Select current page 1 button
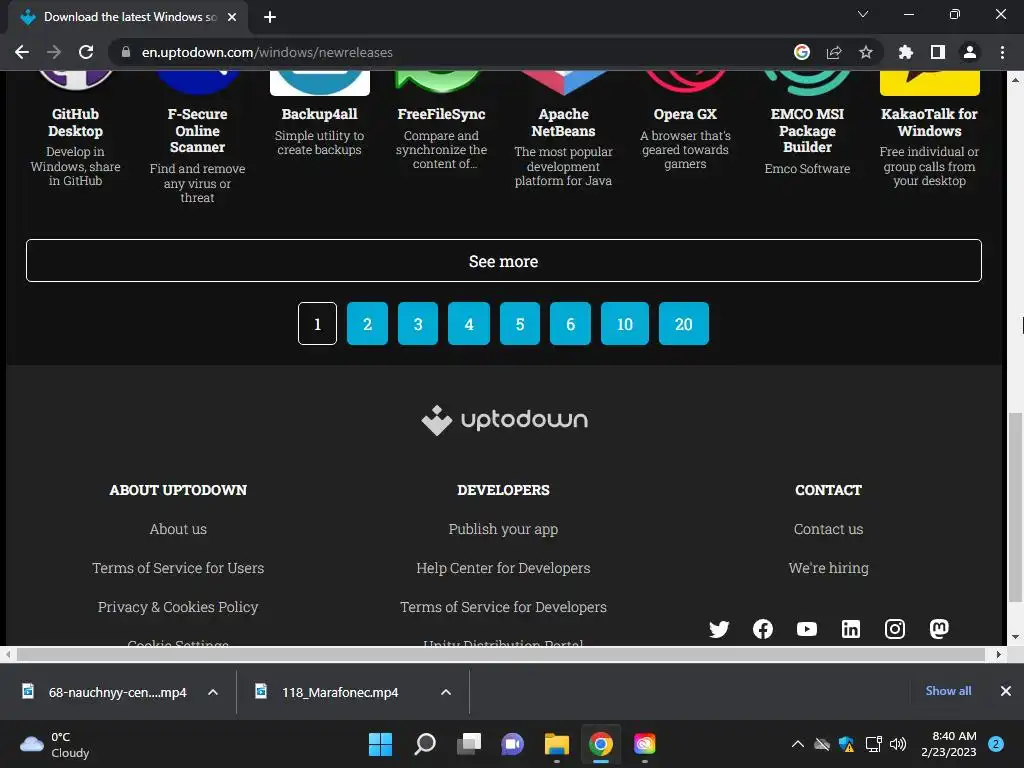Screen dimensions: 1024x768 coord(317,323)
